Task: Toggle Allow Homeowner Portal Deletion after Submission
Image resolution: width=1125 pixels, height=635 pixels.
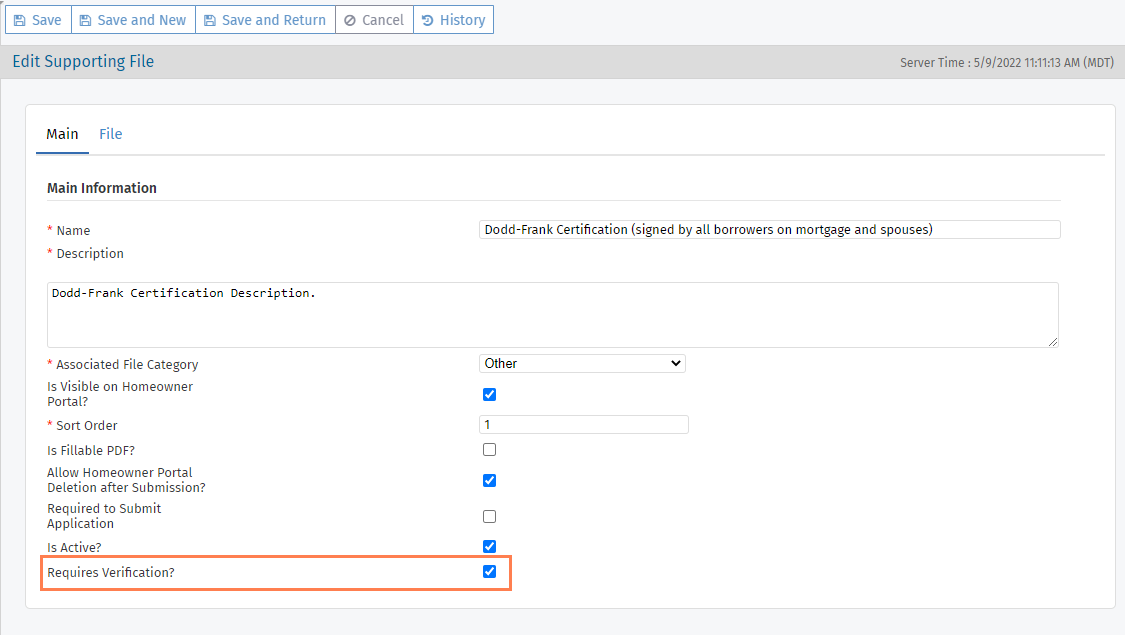Action: [490, 480]
